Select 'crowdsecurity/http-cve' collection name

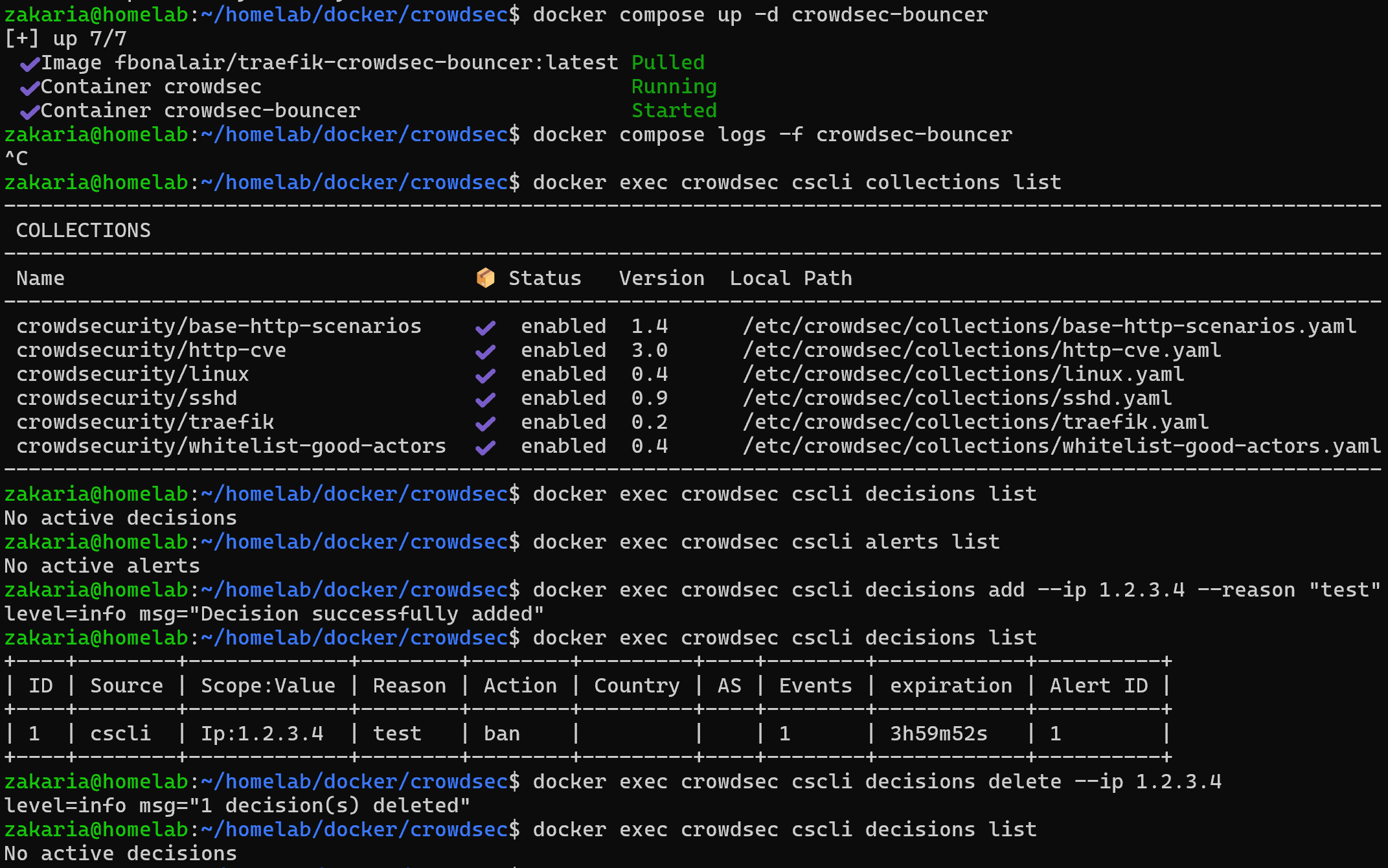coord(151,350)
